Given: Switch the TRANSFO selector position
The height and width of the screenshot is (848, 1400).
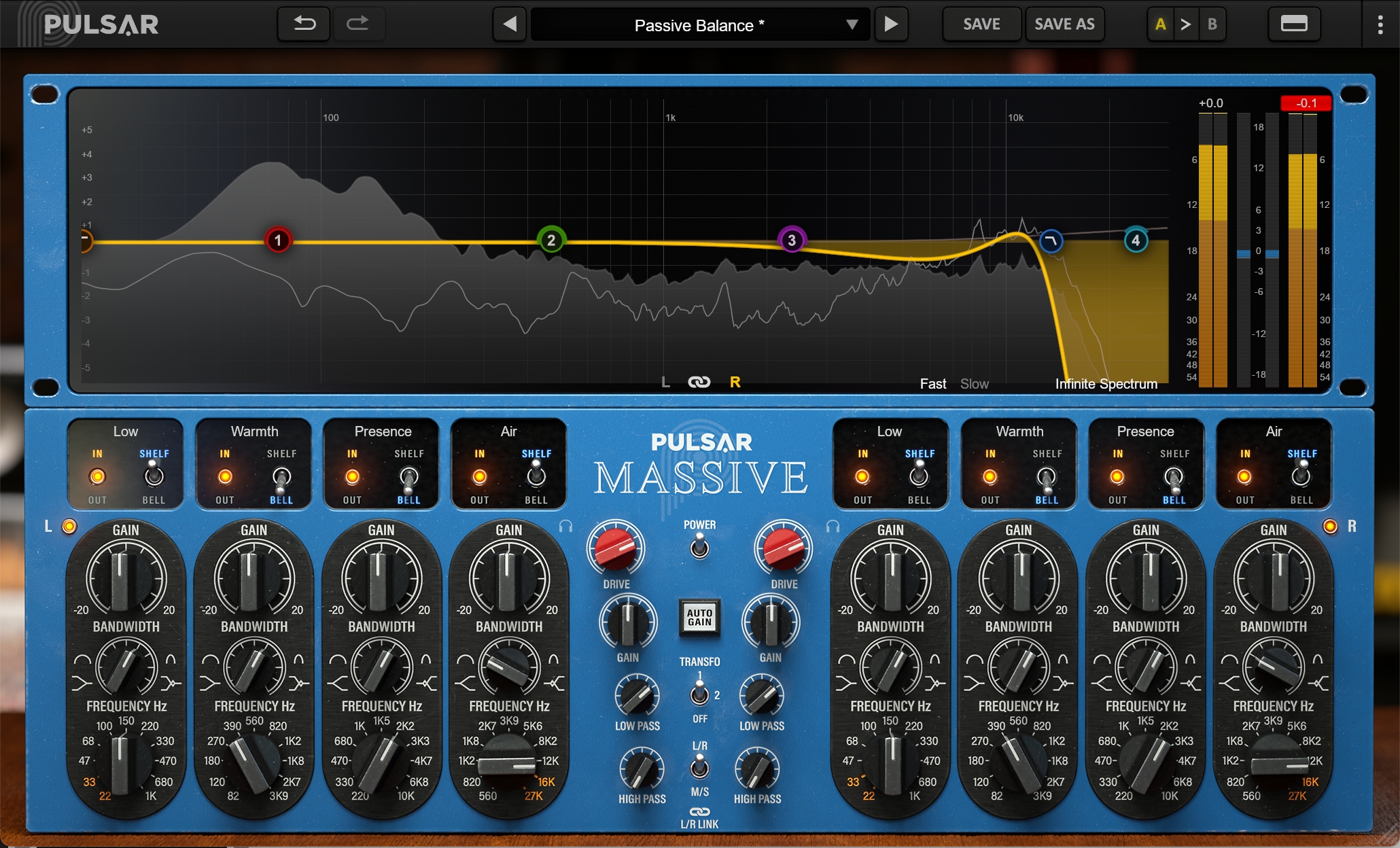Looking at the screenshot, I should pyautogui.click(x=699, y=694).
